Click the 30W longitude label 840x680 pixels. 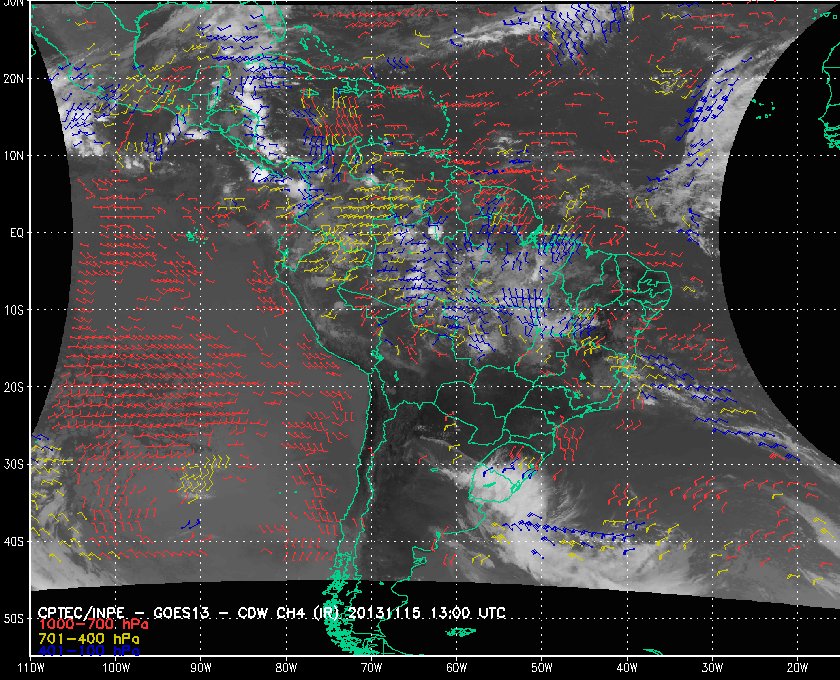click(x=712, y=668)
